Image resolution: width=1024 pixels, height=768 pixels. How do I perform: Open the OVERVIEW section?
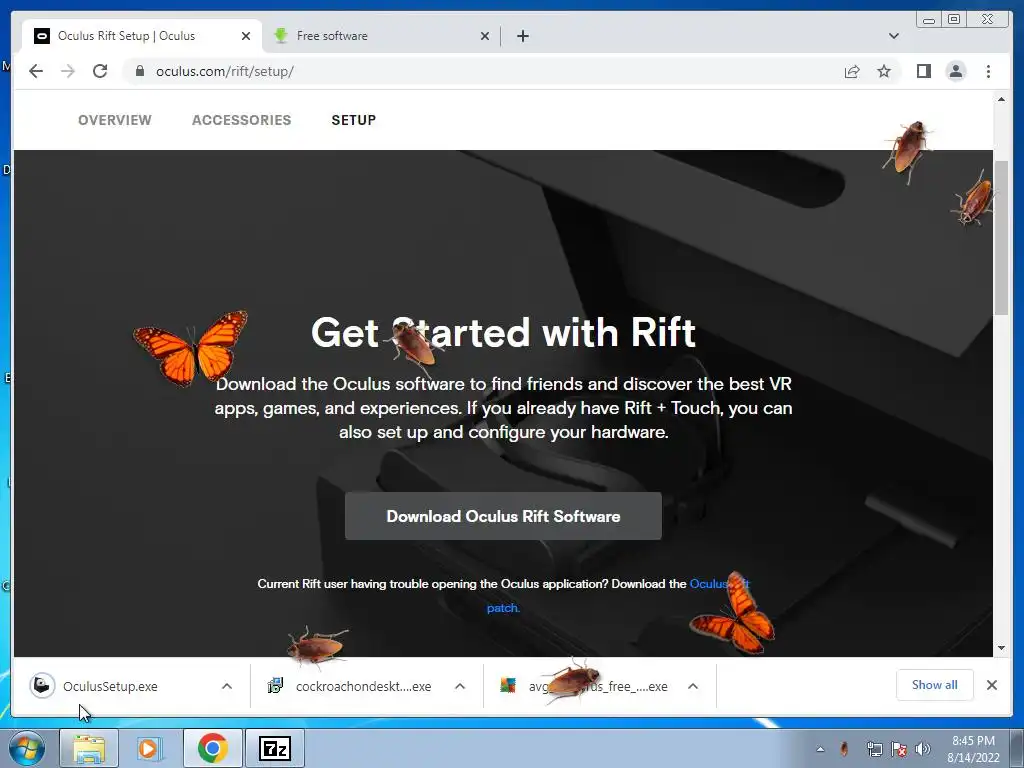tap(115, 120)
